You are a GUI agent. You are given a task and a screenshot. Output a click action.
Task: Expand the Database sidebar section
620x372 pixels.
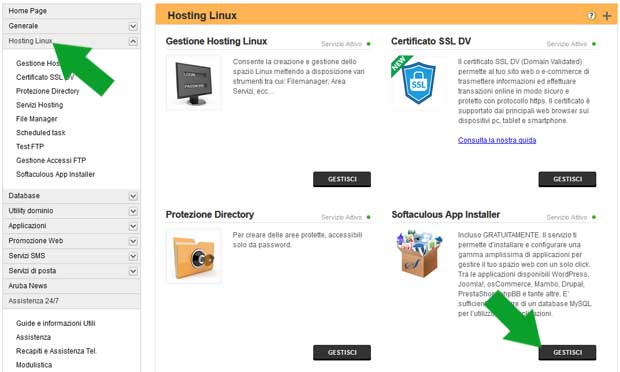(x=133, y=196)
